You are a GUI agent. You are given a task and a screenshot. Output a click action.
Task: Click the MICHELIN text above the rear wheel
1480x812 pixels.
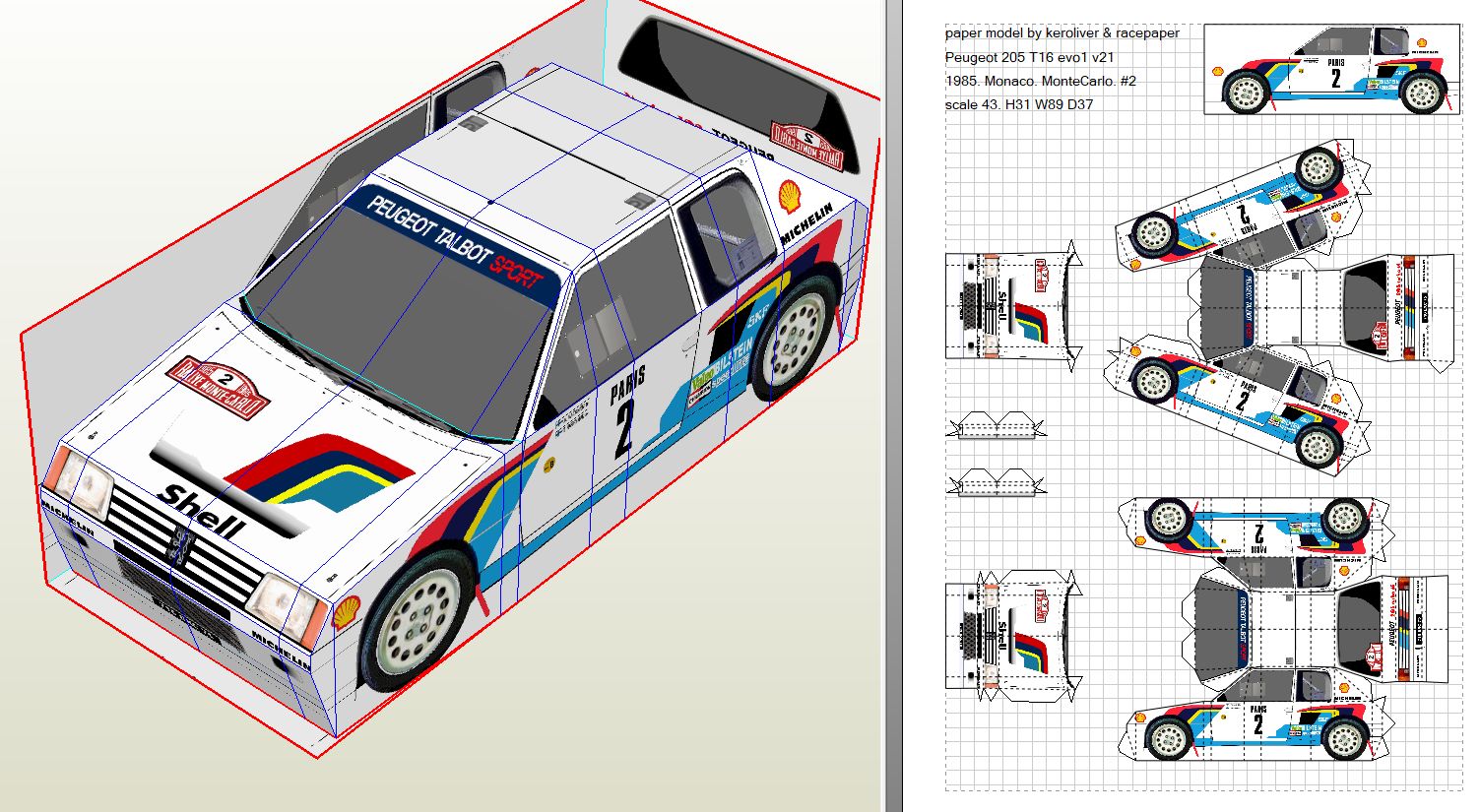click(805, 224)
